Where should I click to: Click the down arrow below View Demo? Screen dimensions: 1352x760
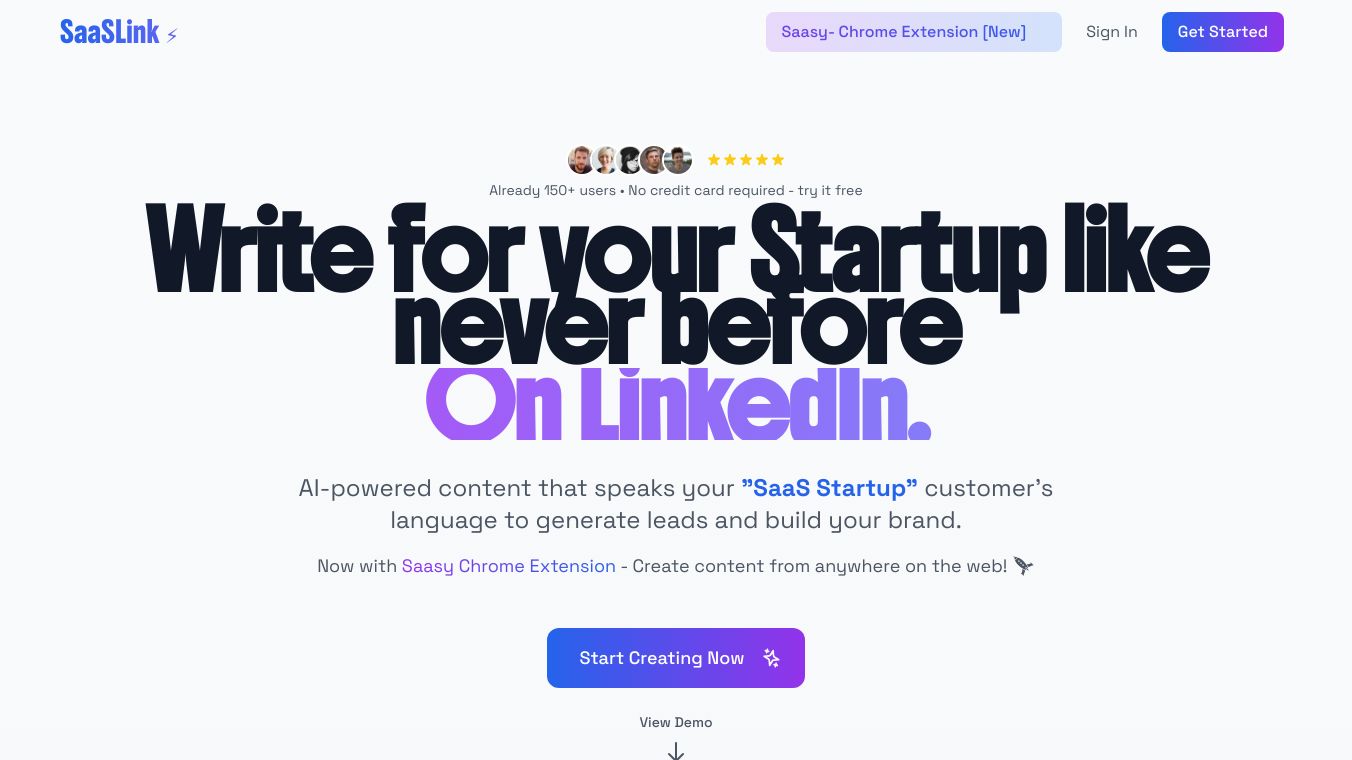(x=676, y=750)
